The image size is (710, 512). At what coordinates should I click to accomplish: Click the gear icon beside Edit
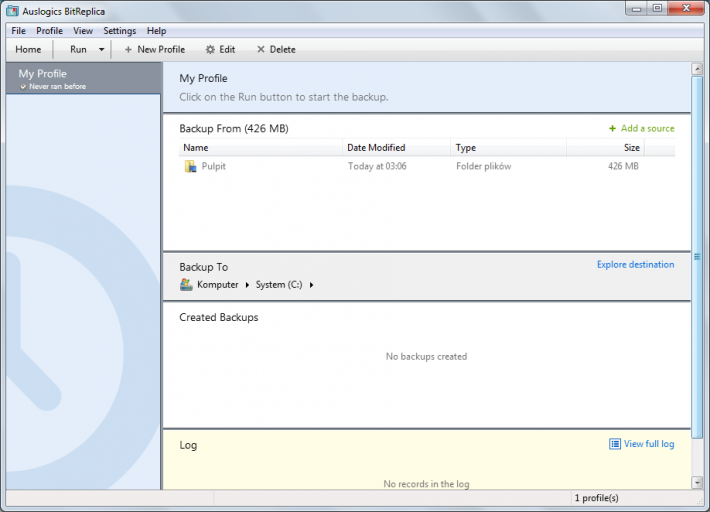210,49
